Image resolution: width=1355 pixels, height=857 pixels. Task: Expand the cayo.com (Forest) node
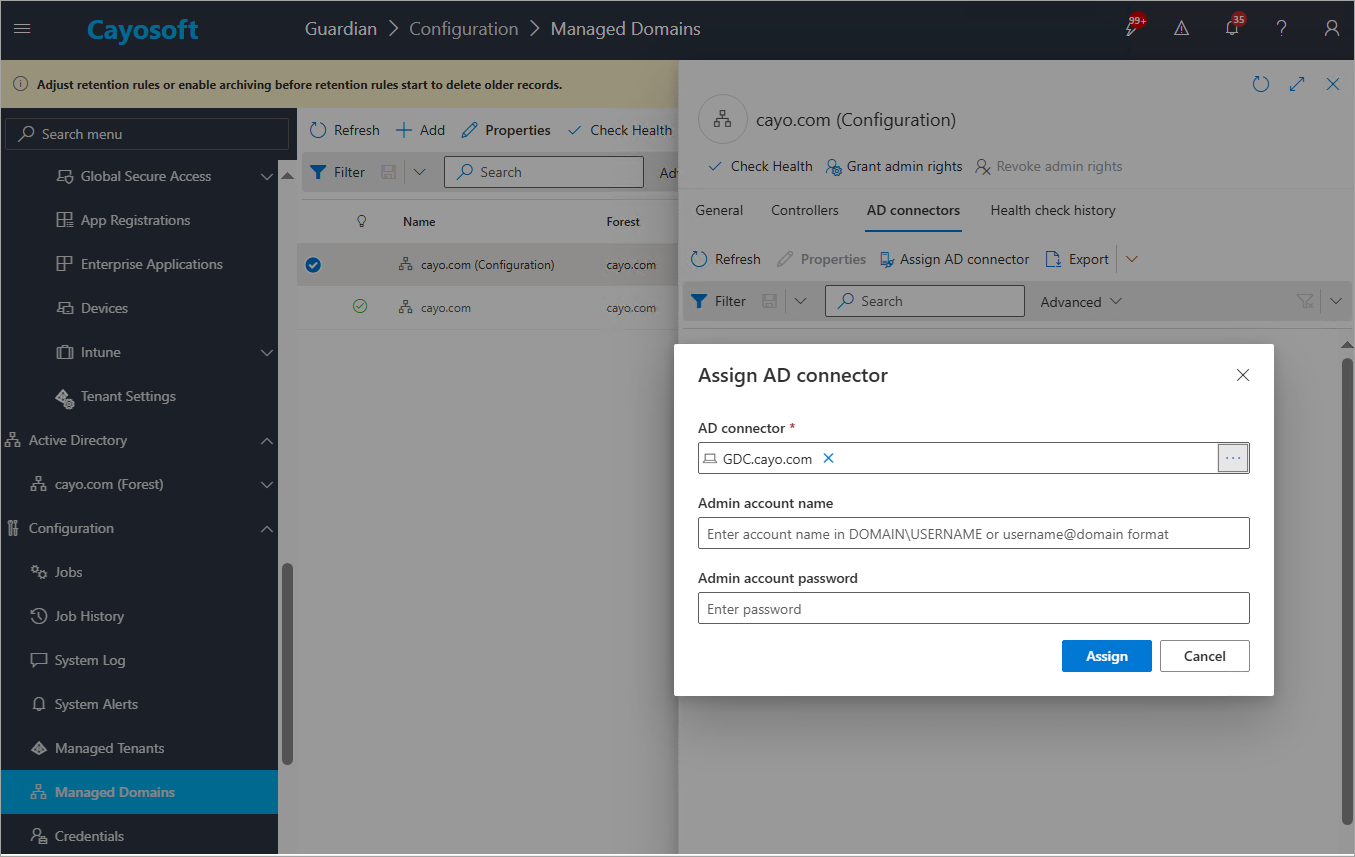[x=267, y=485]
